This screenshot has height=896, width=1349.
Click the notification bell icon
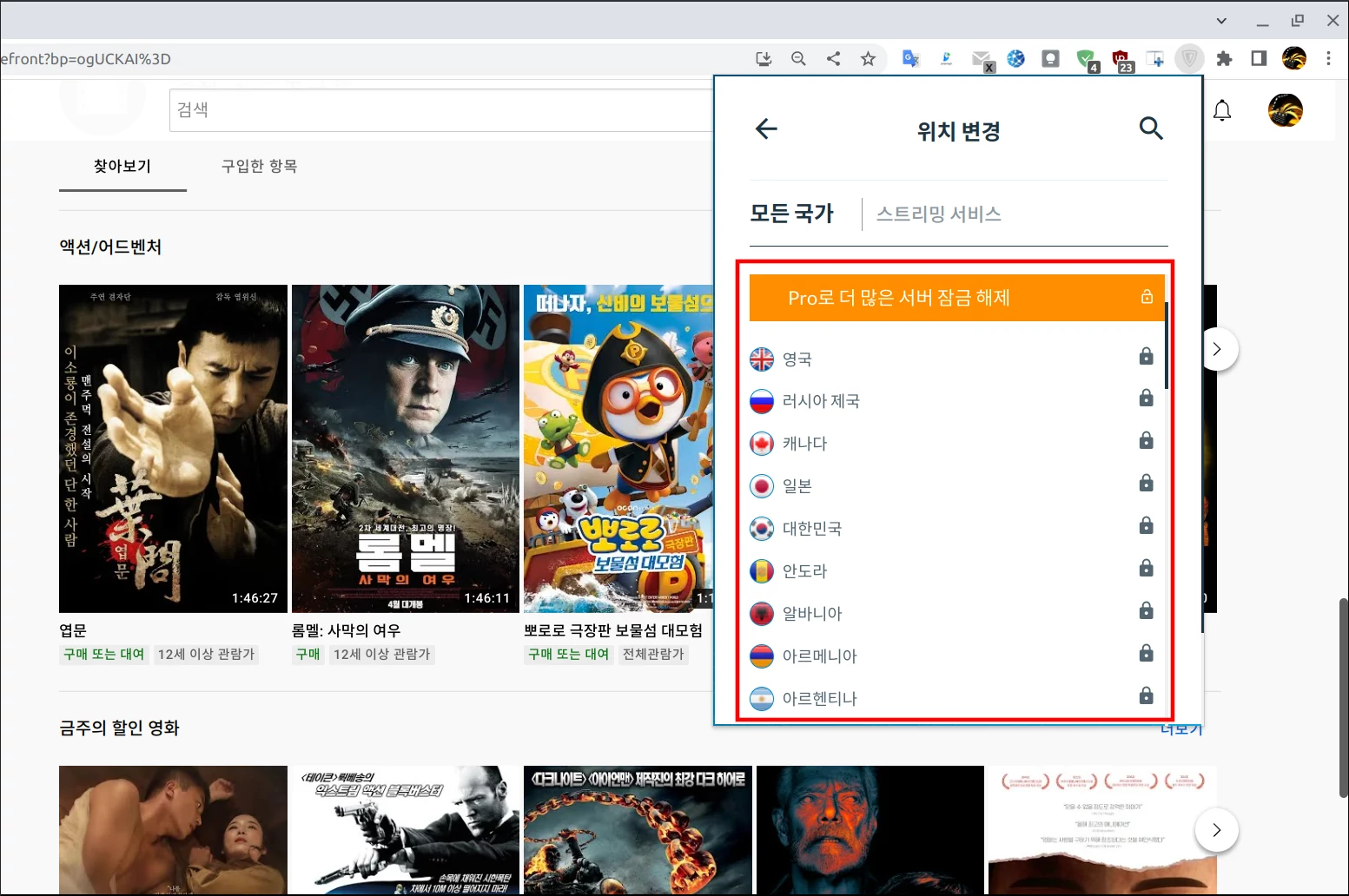[1221, 110]
